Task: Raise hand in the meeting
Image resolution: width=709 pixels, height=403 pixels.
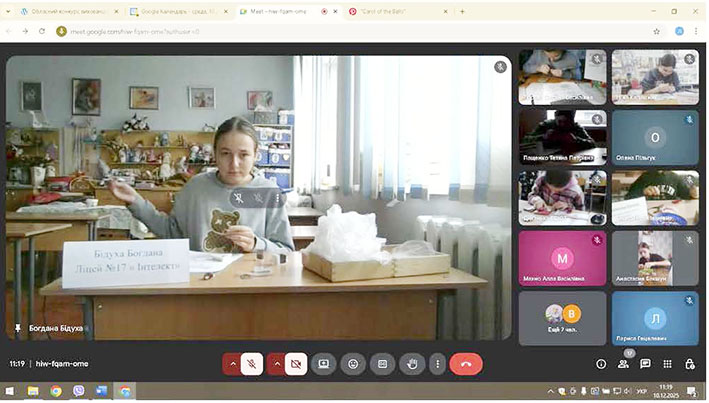Action: click(x=411, y=364)
